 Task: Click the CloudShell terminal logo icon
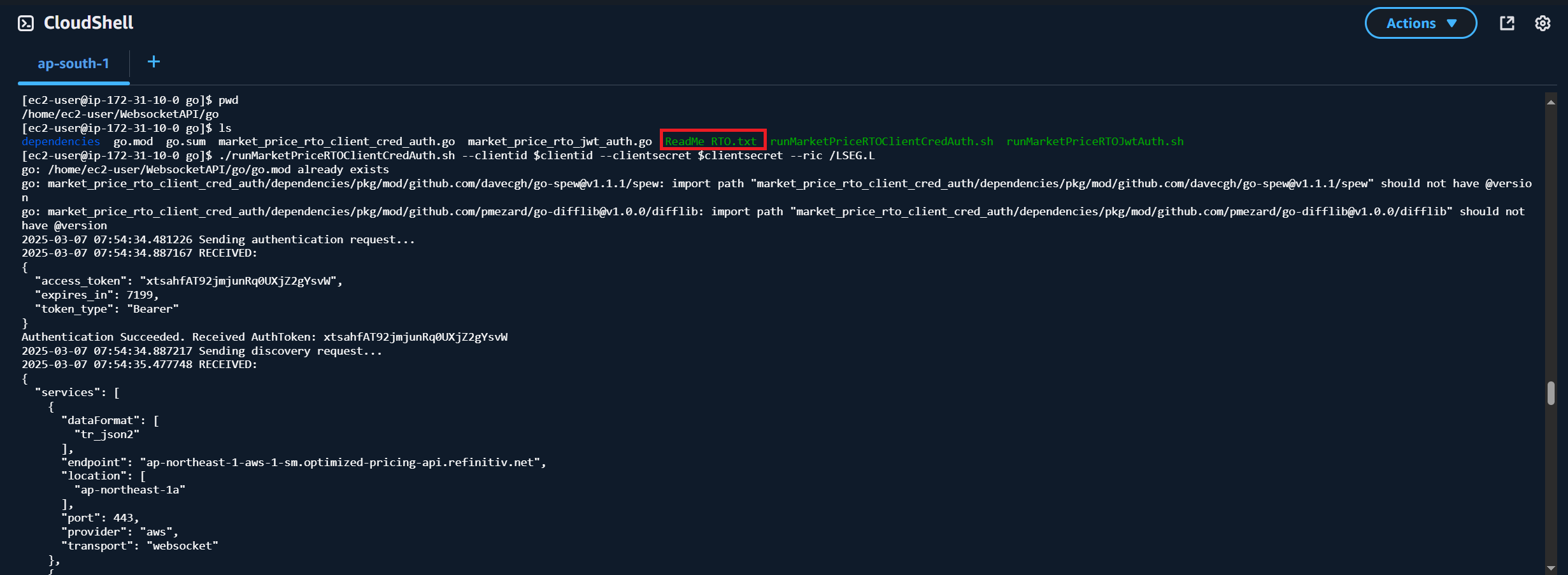pos(25,24)
